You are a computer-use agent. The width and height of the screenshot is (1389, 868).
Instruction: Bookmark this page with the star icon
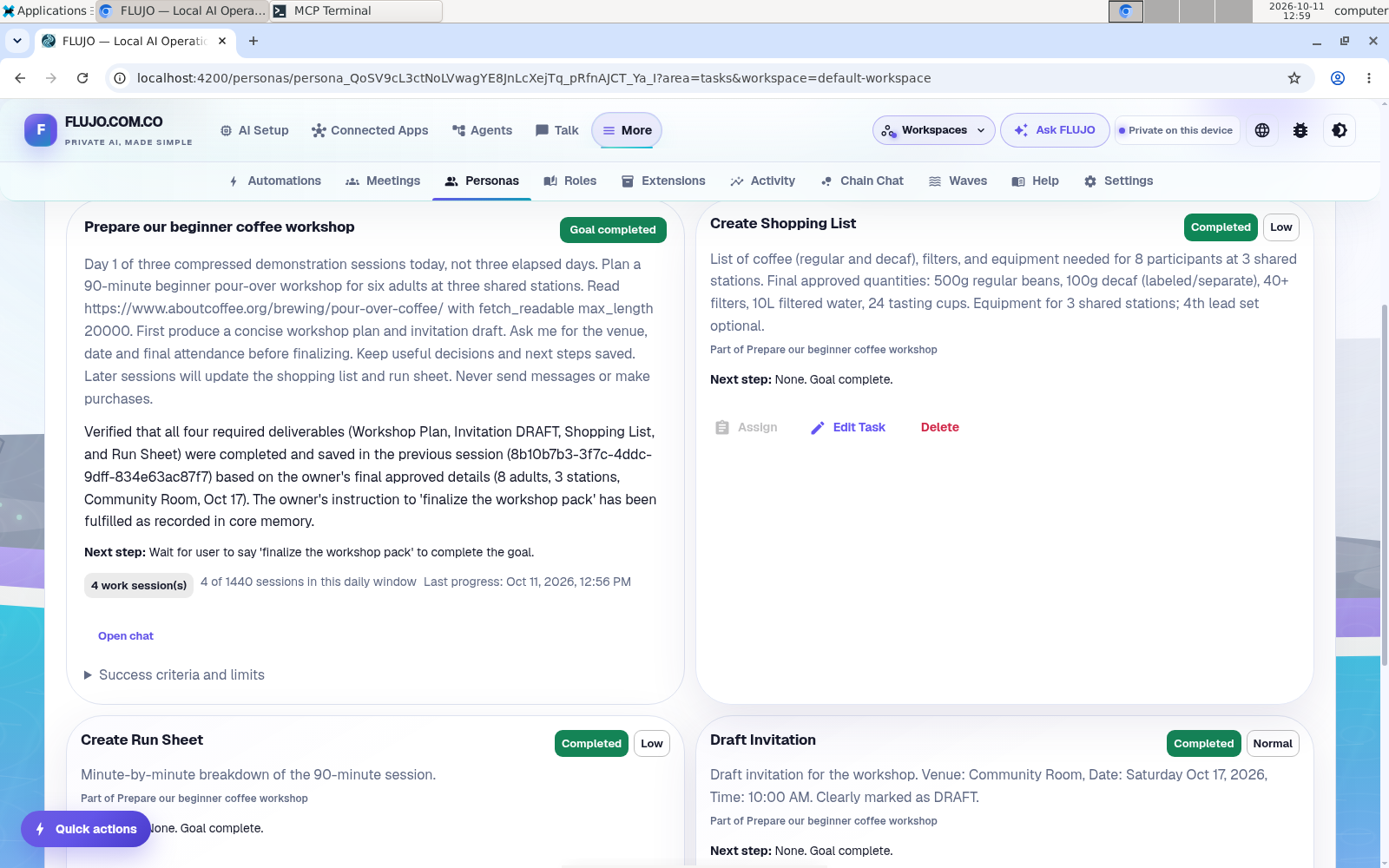click(1294, 78)
